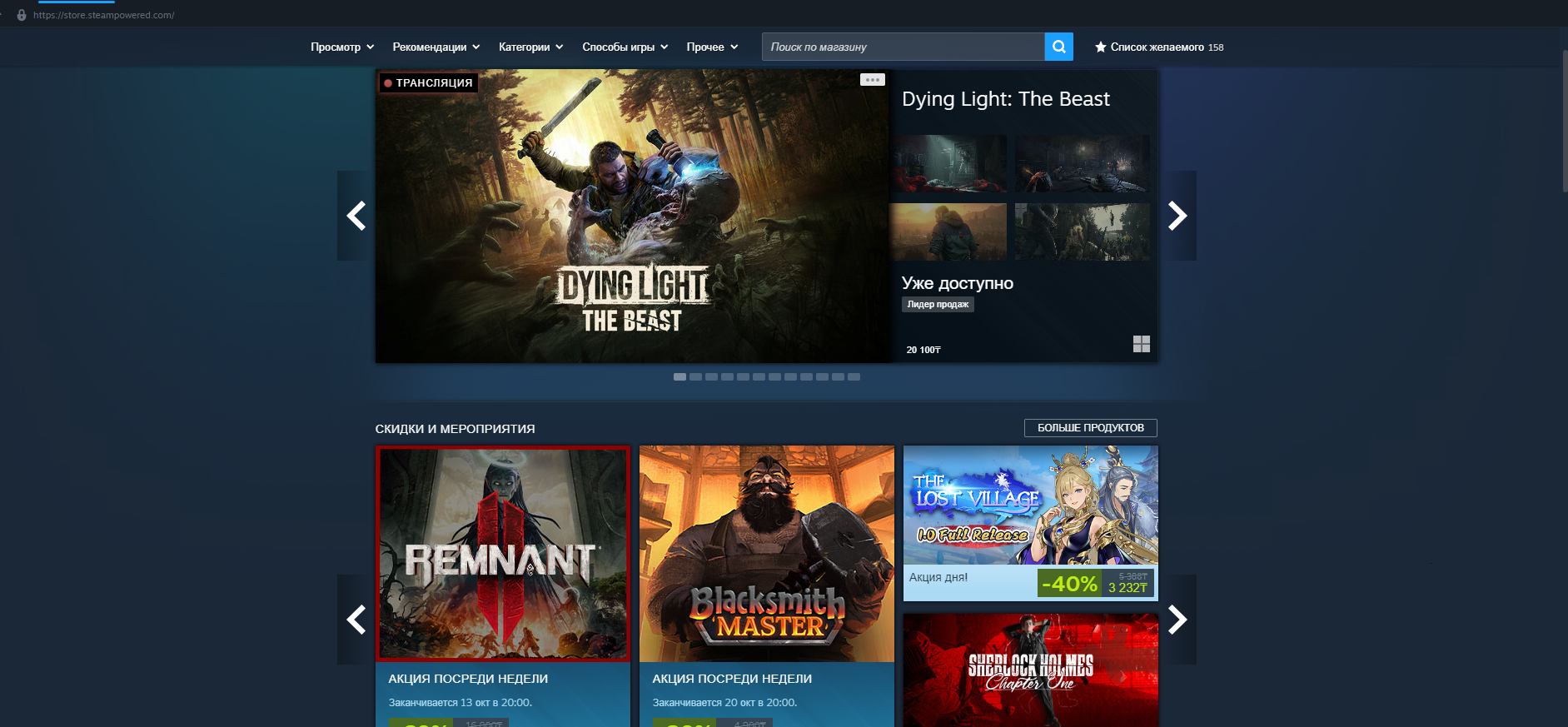Screen dimensions: 1568x727
Task: Click the store.steampowered.com address bar URL
Action: click(104, 15)
